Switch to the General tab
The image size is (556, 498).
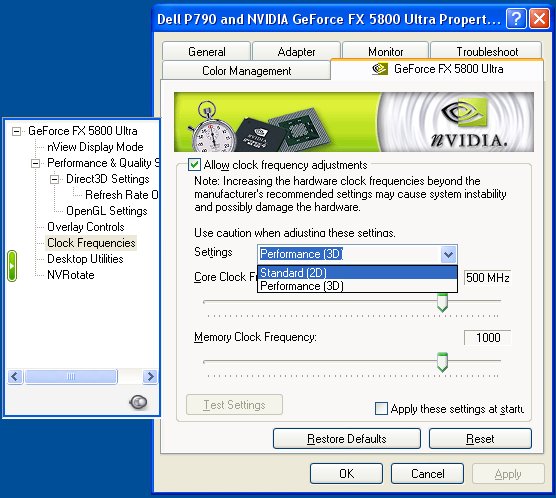tap(207, 52)
